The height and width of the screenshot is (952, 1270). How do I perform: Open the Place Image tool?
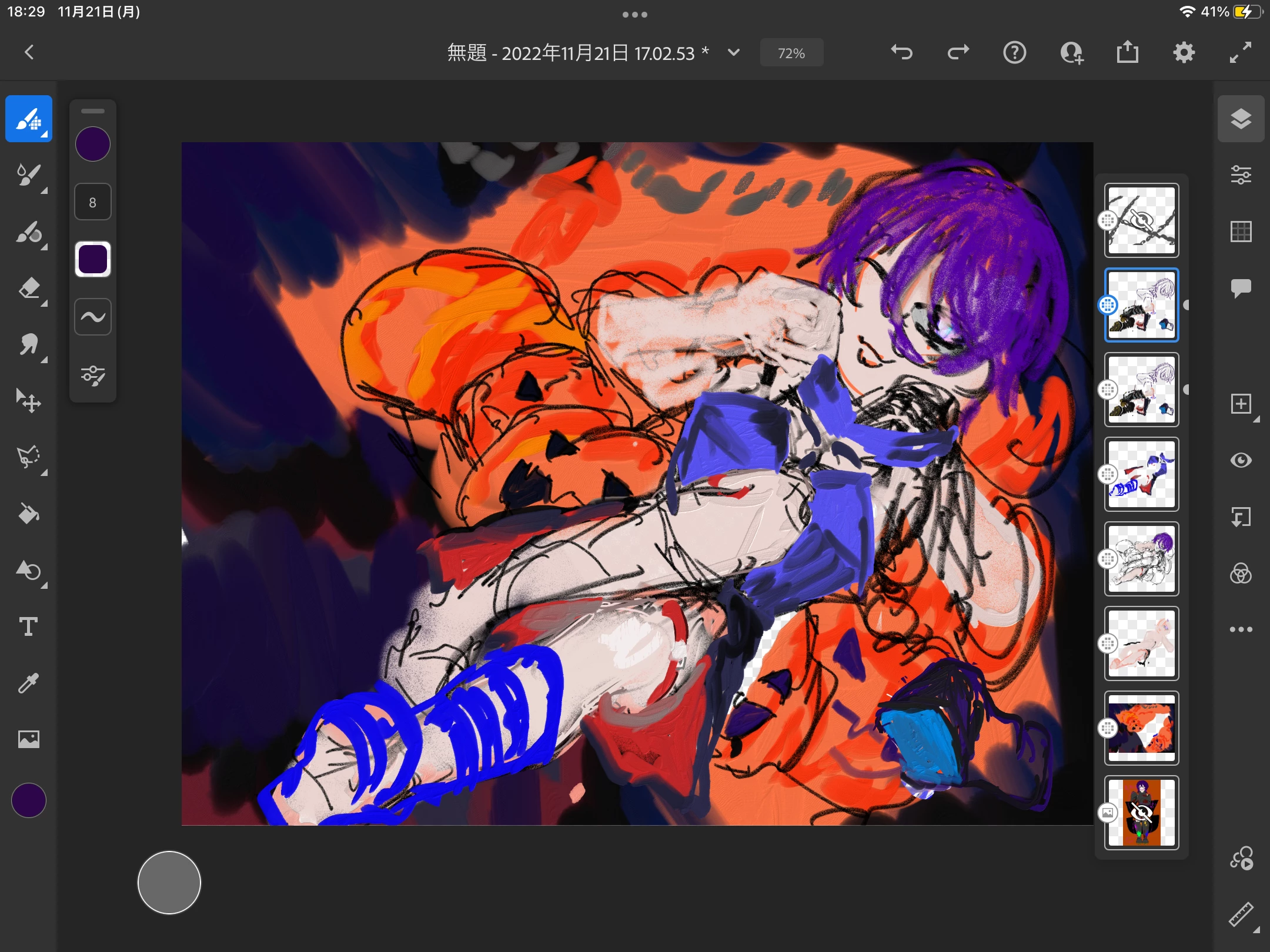click(29, 739)
